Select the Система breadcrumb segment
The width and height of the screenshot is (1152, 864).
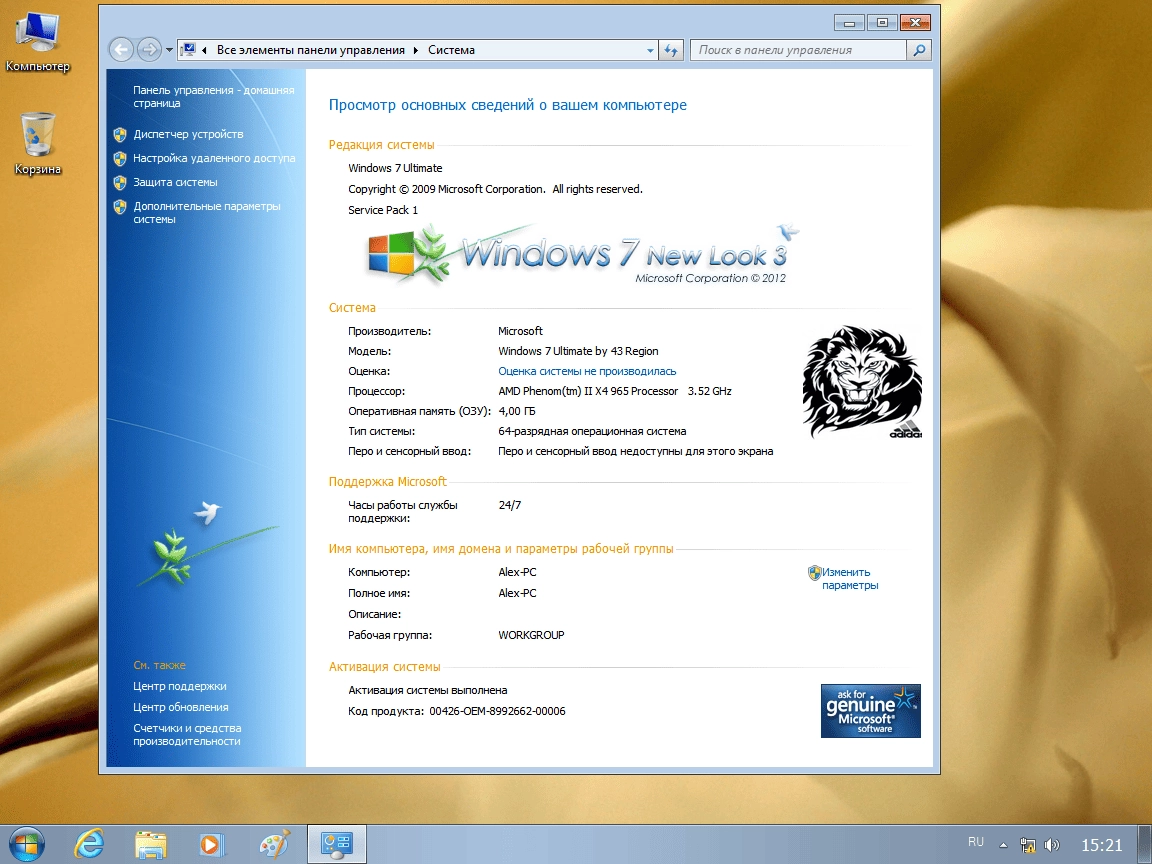point(451,50)
